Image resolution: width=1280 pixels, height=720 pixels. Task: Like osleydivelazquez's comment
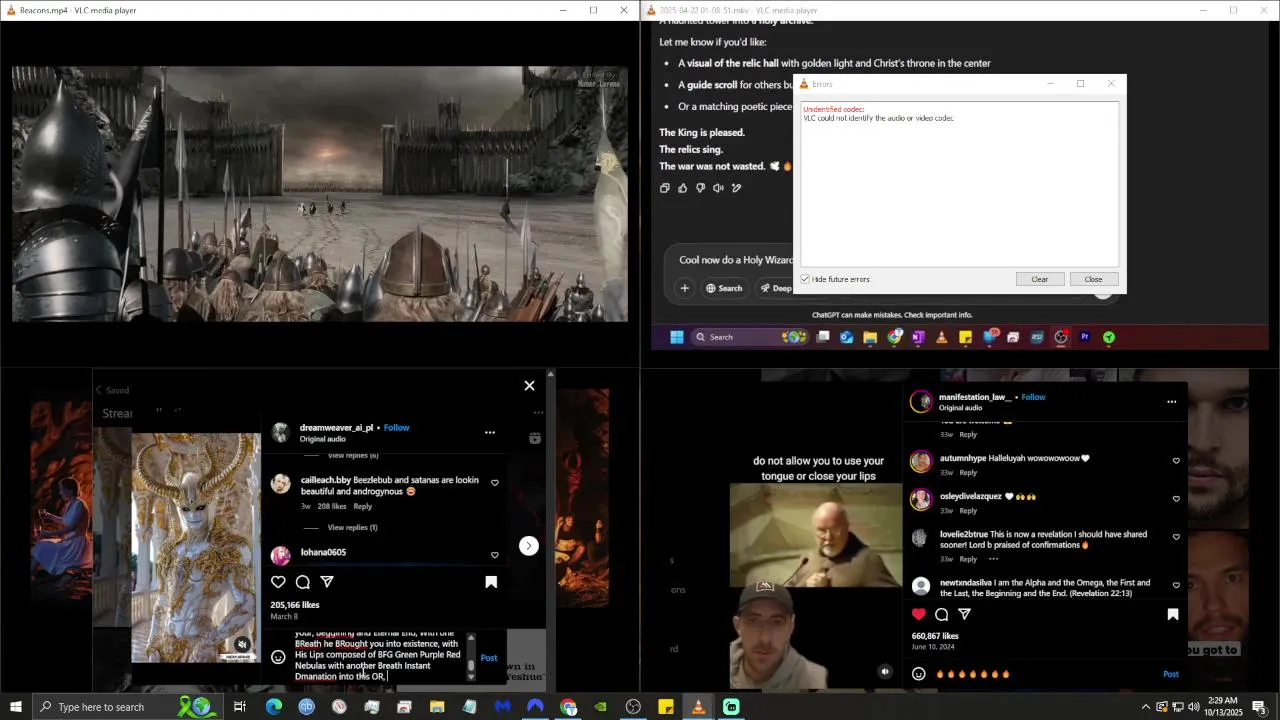click(1176, 499)
